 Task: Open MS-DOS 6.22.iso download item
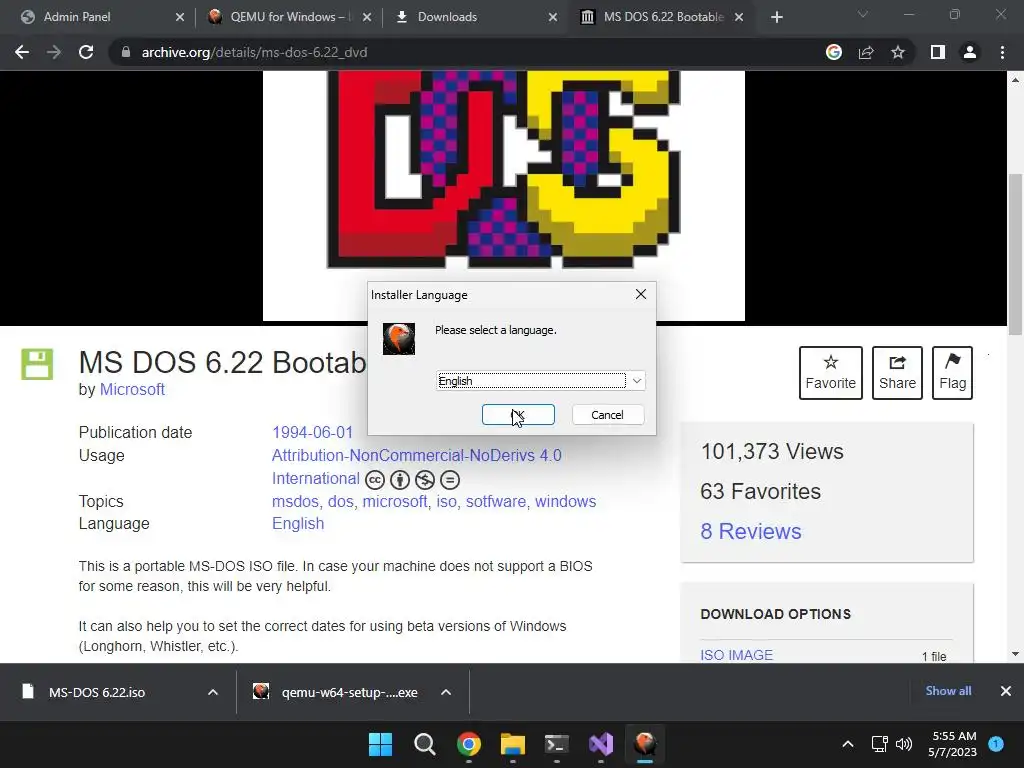click(97, 692)
